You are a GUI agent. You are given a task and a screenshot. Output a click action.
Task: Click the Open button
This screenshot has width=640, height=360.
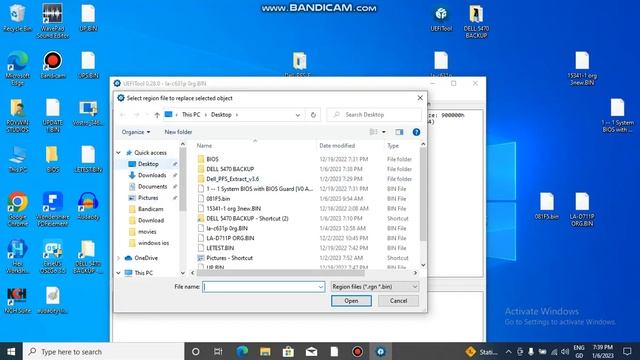click(x=351, y=301)
